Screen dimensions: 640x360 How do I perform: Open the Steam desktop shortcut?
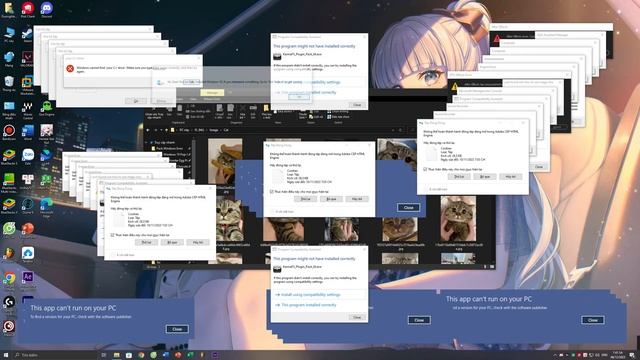28,33
